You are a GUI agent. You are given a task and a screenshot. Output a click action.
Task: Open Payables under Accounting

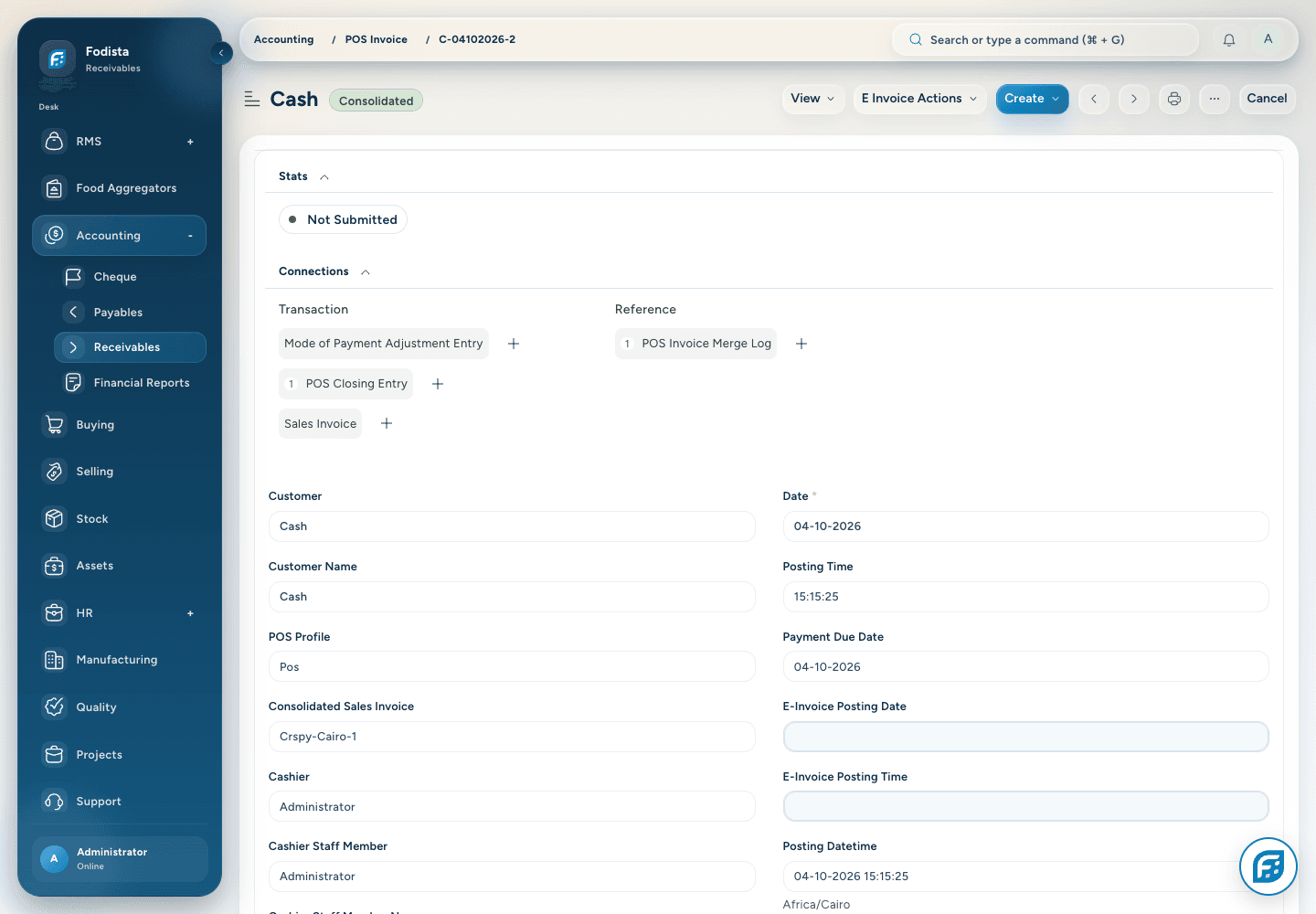130,313
